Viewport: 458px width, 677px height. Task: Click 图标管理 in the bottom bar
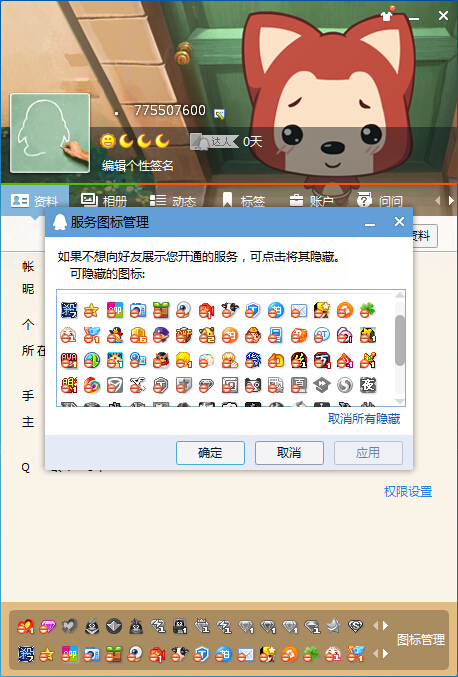(x=420, y=639)
